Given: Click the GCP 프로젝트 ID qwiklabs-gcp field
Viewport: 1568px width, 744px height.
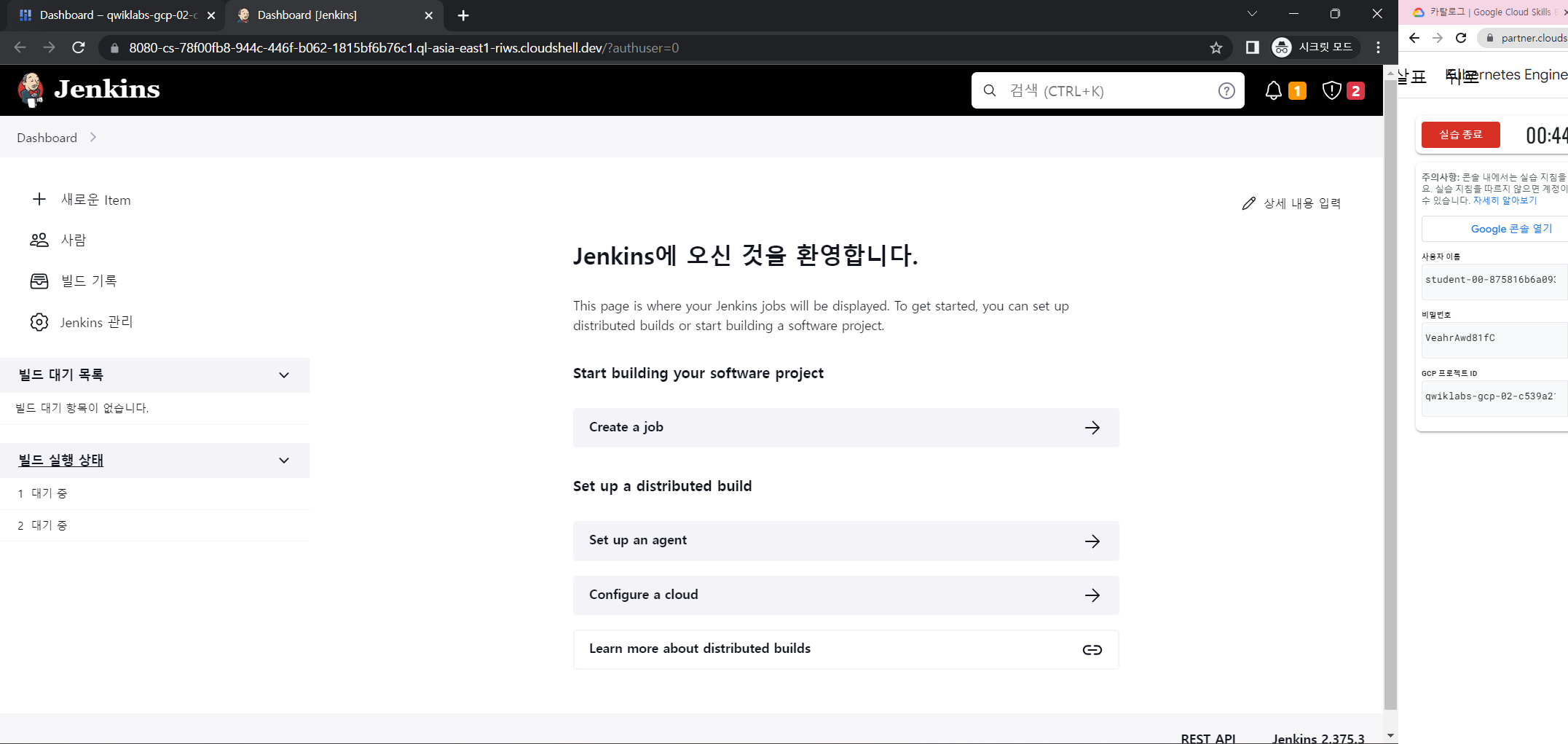Looking at the screenshot, I should pos(1494,397).
